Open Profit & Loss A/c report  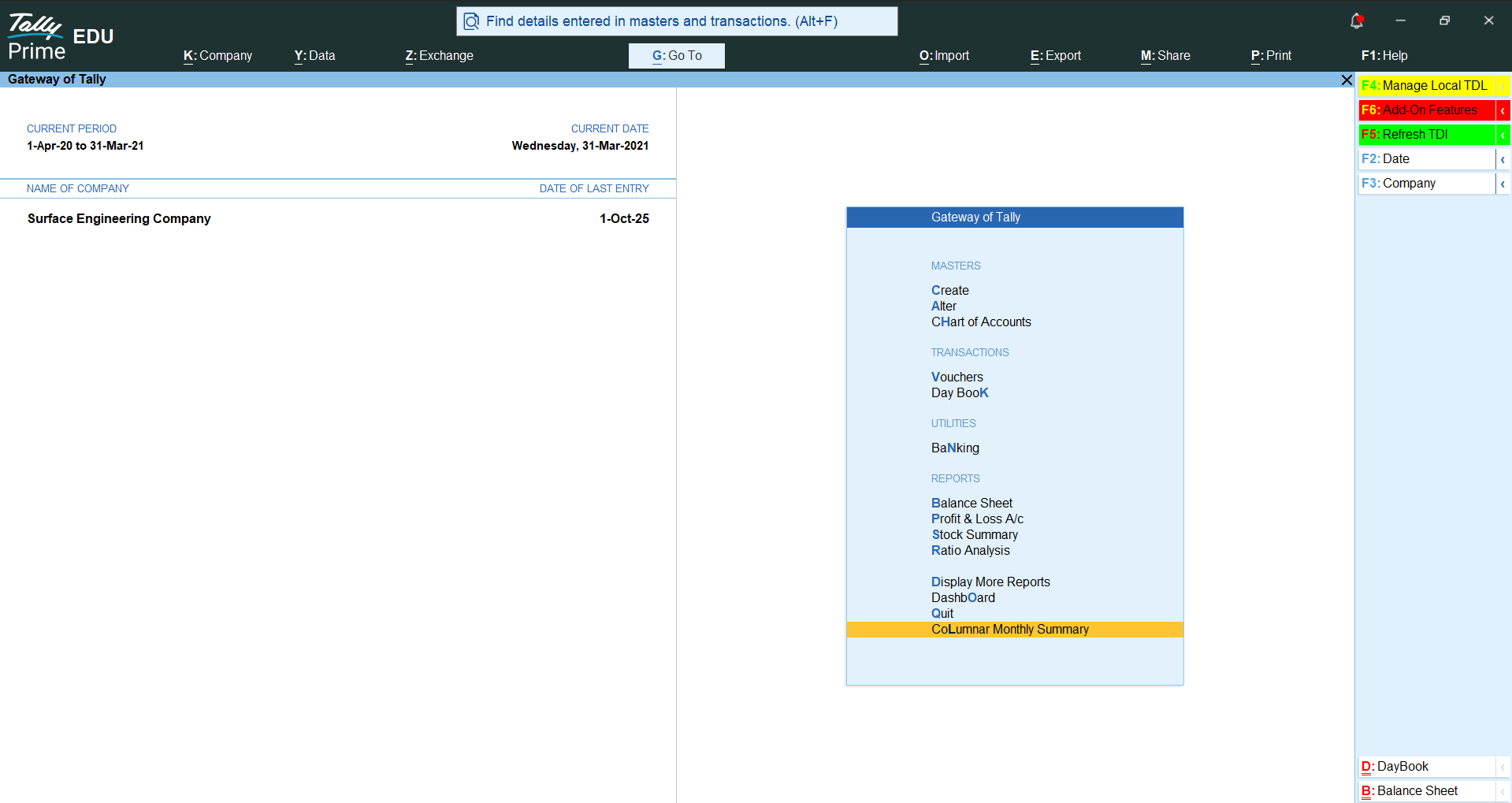977,519
